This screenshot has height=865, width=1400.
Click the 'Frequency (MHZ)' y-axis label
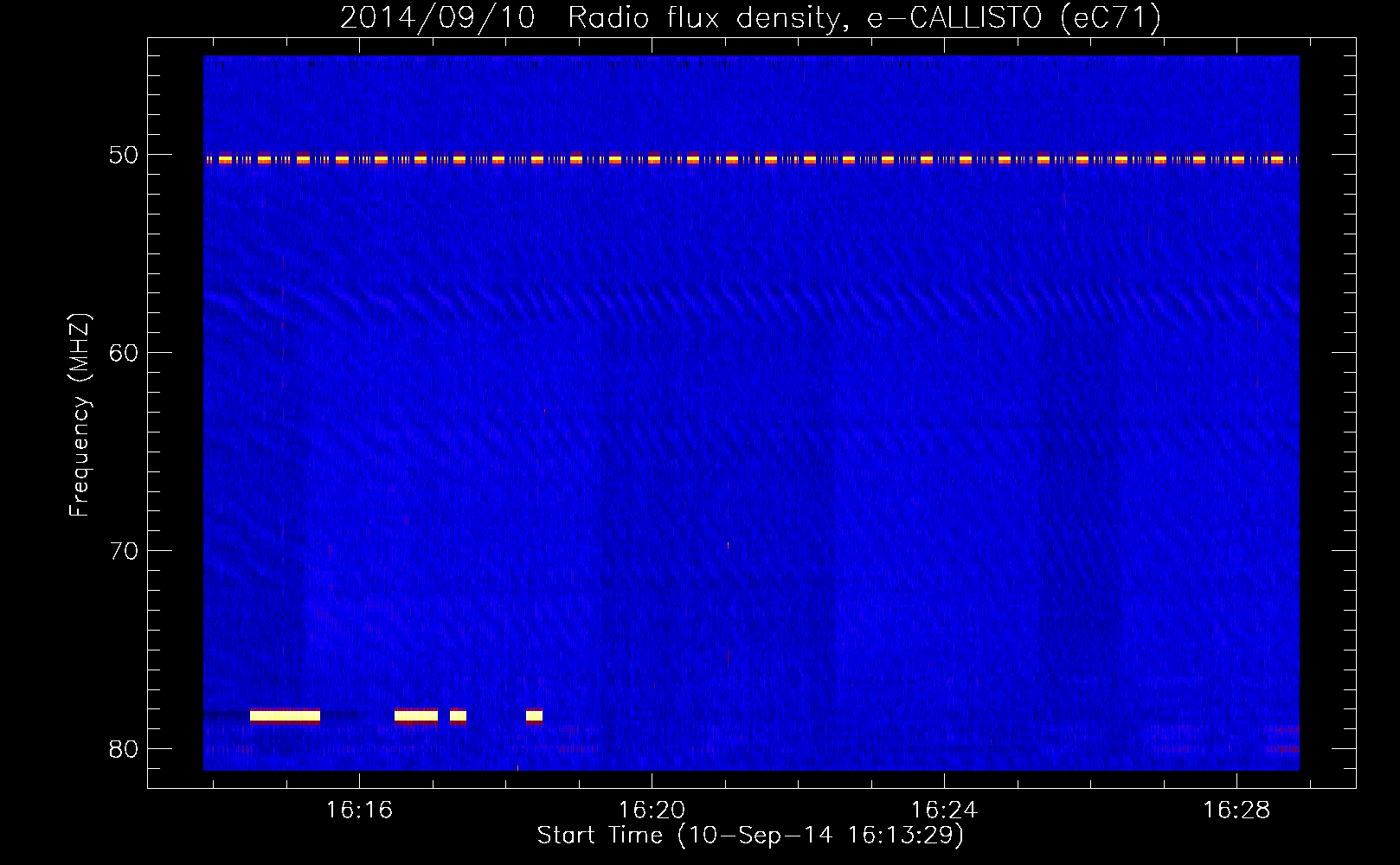[x=80, y=415]
